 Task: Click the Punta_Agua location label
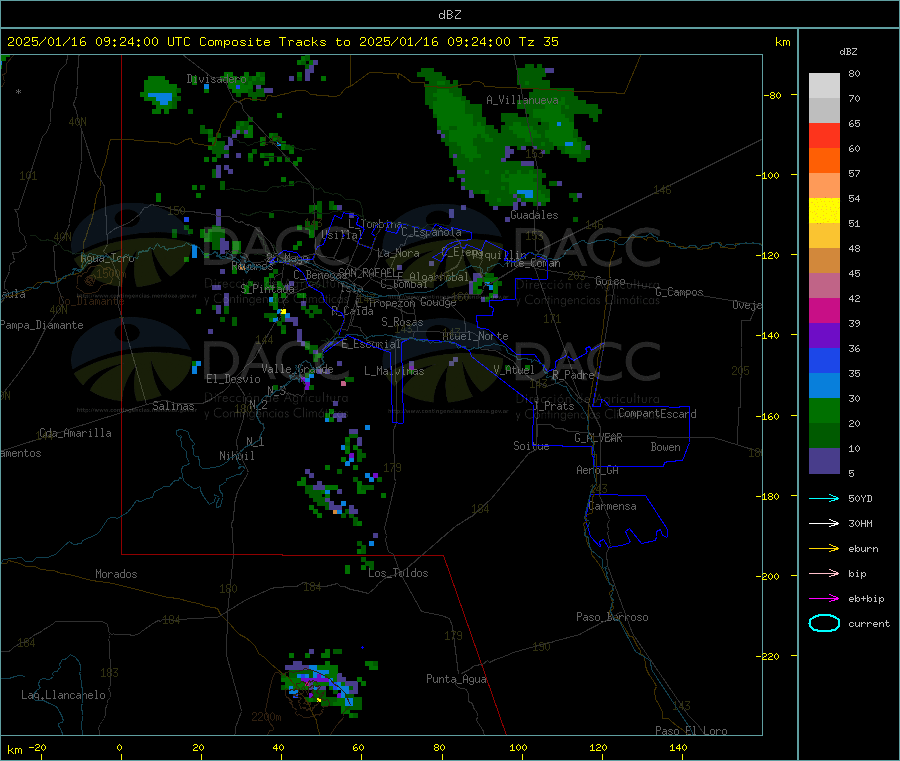(x=456, y=679)
